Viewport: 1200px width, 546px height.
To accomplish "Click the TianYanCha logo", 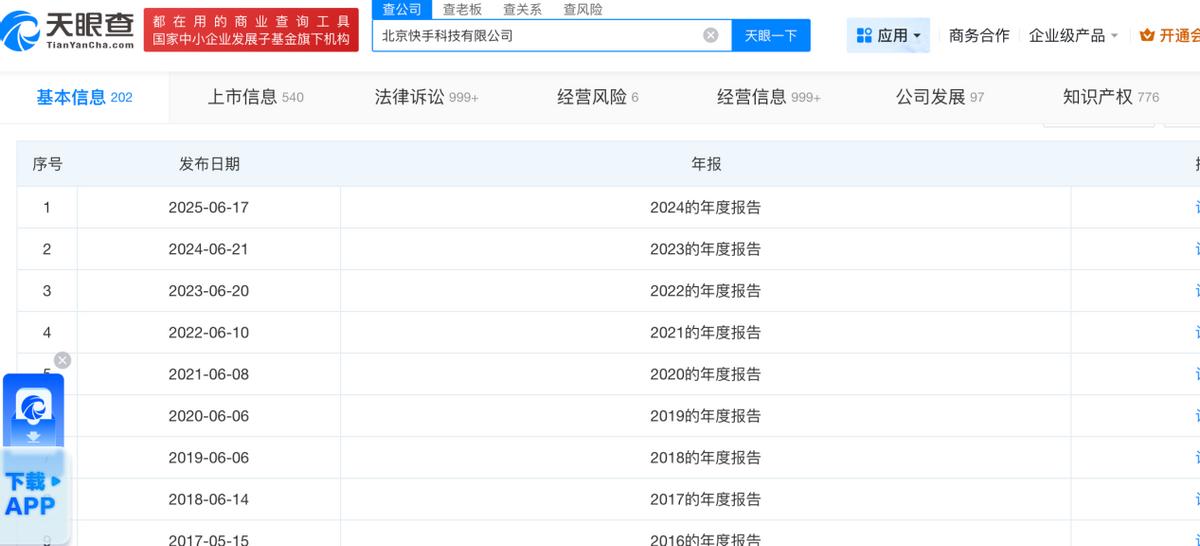I will click(x=67, y=30).
